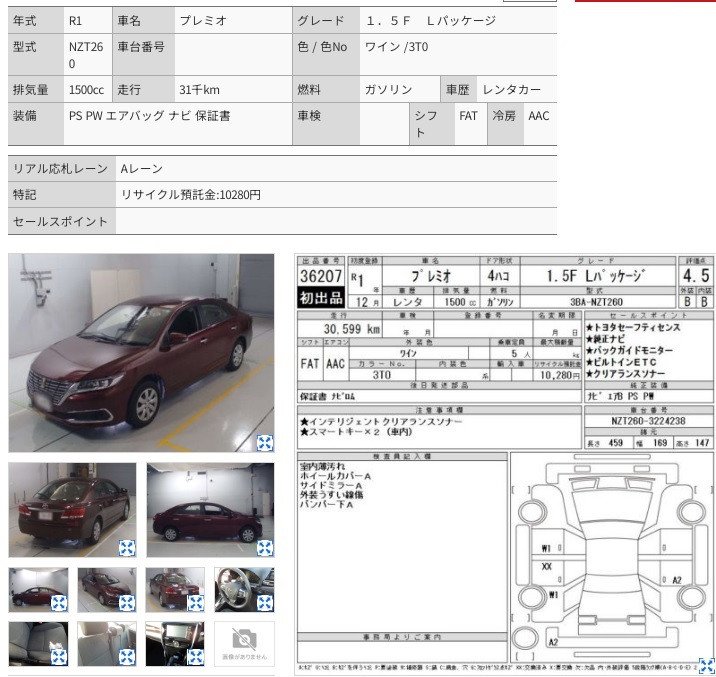Click the 4.5 evaluation score on the sheet

pyautogui.click(x=696, y=276)
